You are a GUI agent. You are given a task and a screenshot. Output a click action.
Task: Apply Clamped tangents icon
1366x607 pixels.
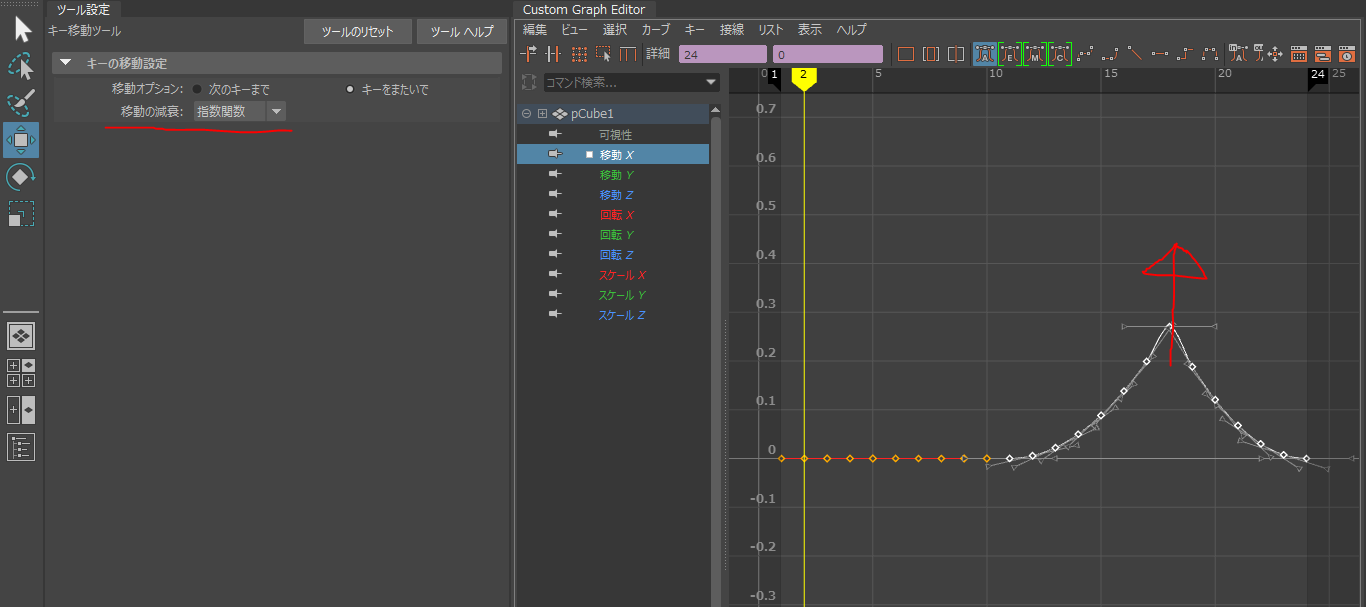[1110, 54]
